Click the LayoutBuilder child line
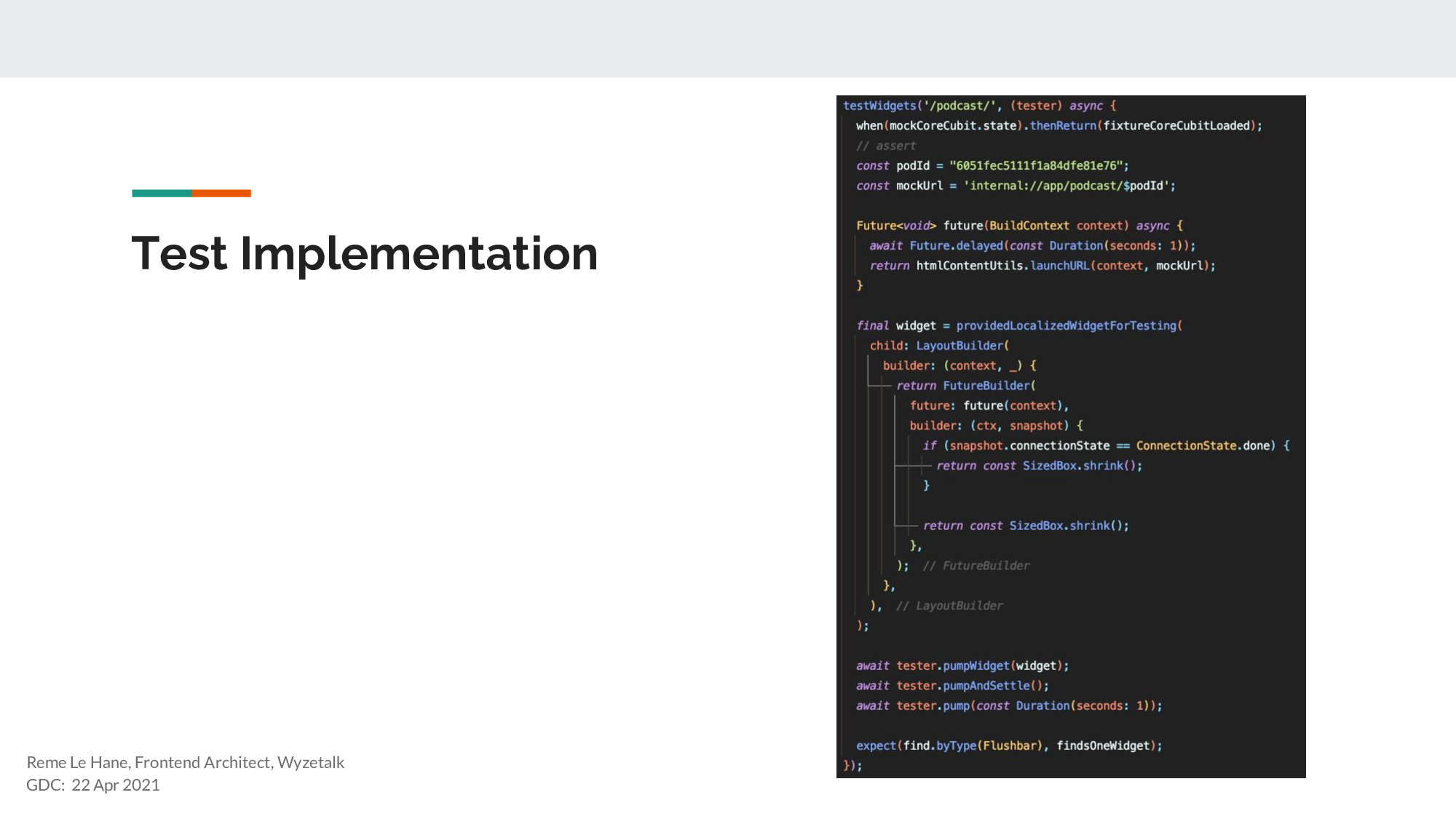 [939, 346]
